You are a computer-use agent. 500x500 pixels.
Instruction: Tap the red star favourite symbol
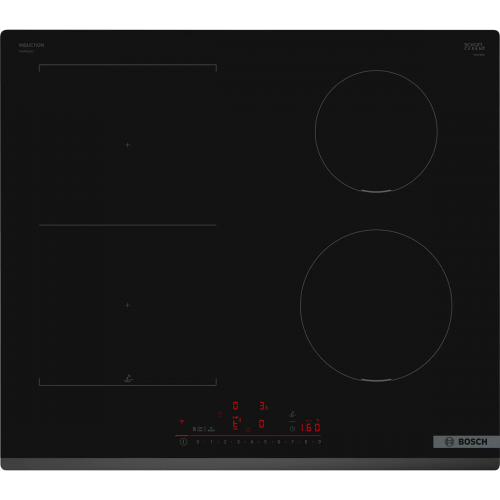248,430
